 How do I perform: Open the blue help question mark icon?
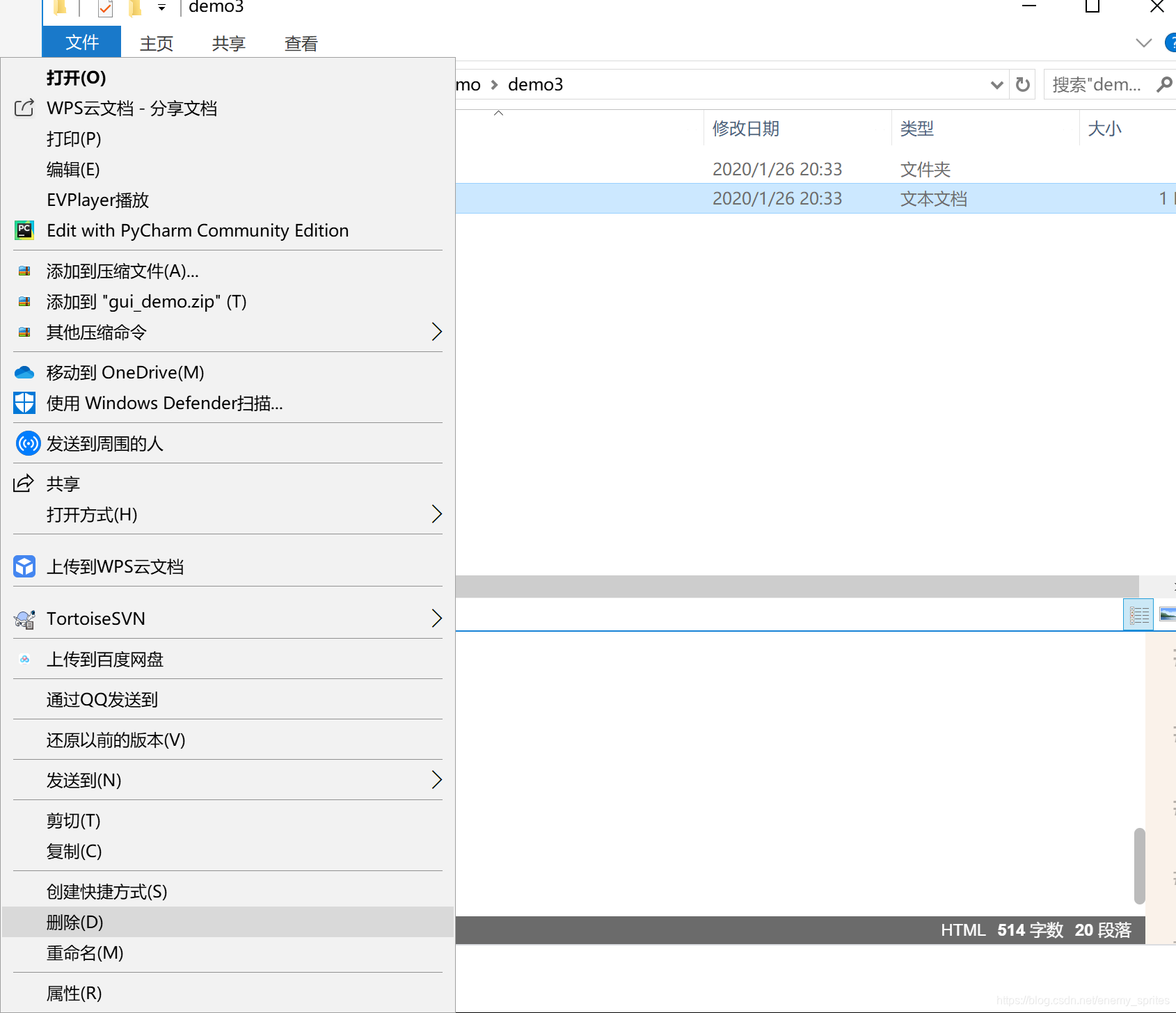point(1170,43)
